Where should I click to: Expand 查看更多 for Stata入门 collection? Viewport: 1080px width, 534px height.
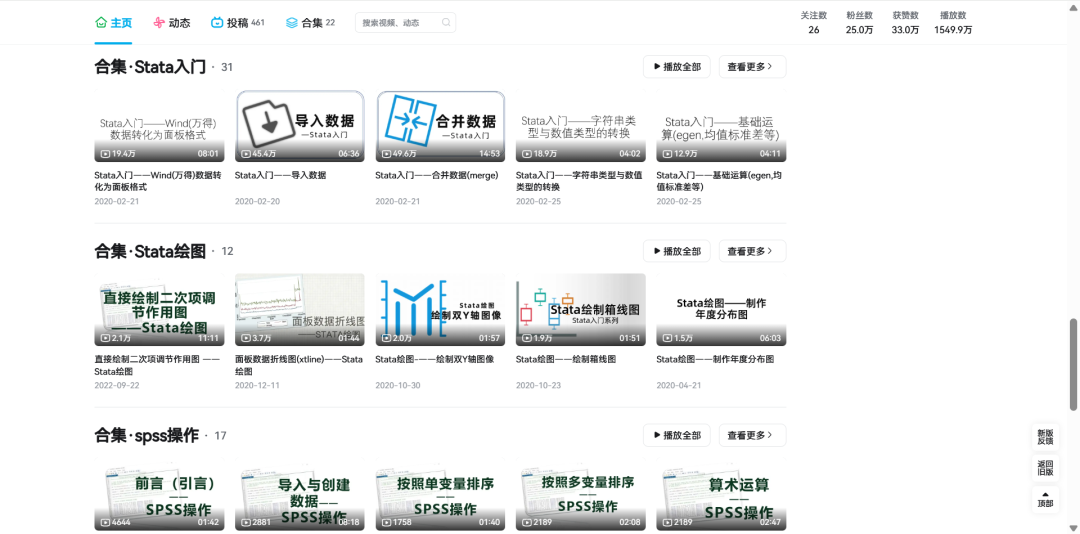[x=752, y=67]
